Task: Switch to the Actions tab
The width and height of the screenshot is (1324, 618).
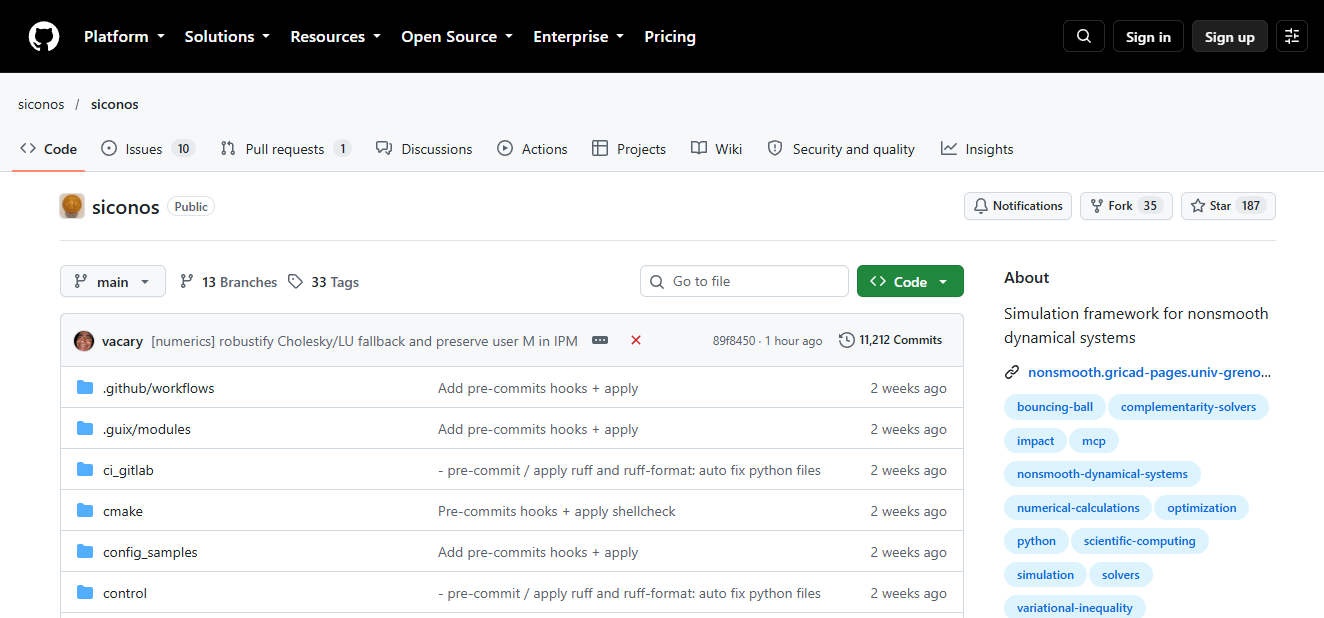Action: (532, 149)
